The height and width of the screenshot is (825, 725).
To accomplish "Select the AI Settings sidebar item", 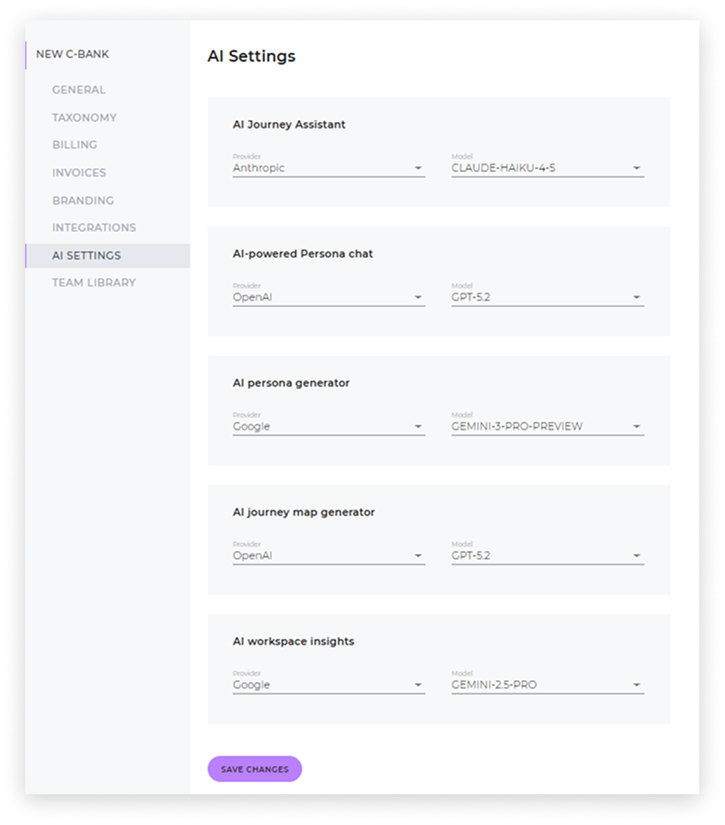I will [x=108, y=256].
